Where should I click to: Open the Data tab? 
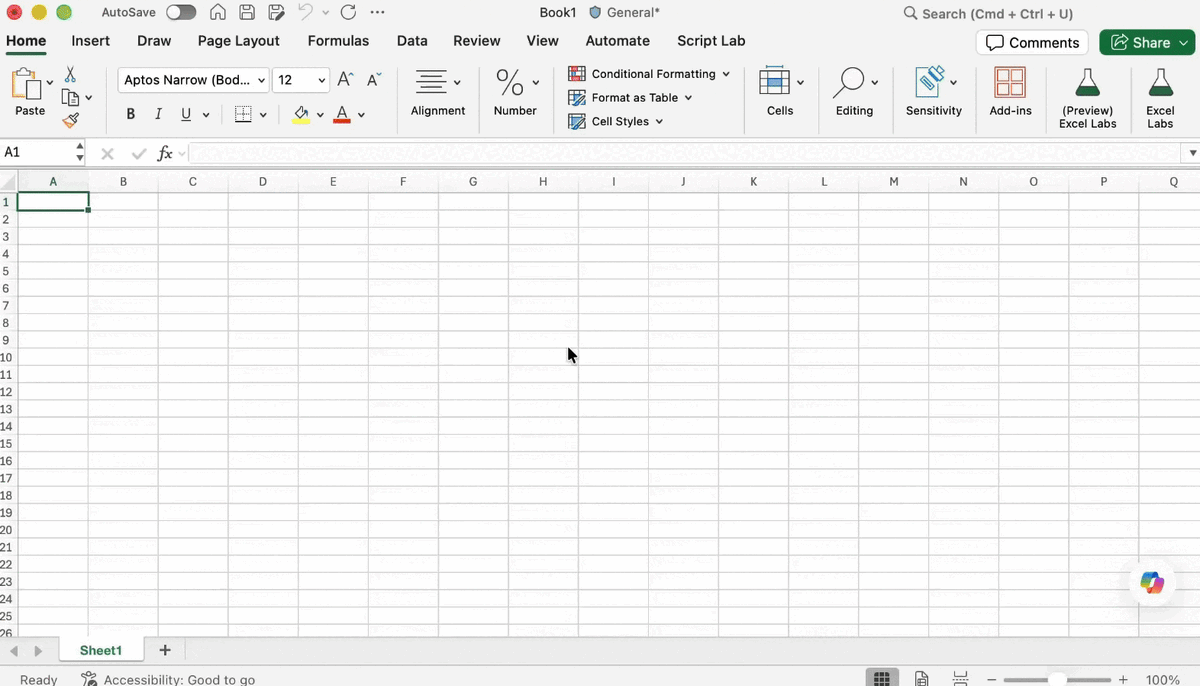(x=412, y=41)
